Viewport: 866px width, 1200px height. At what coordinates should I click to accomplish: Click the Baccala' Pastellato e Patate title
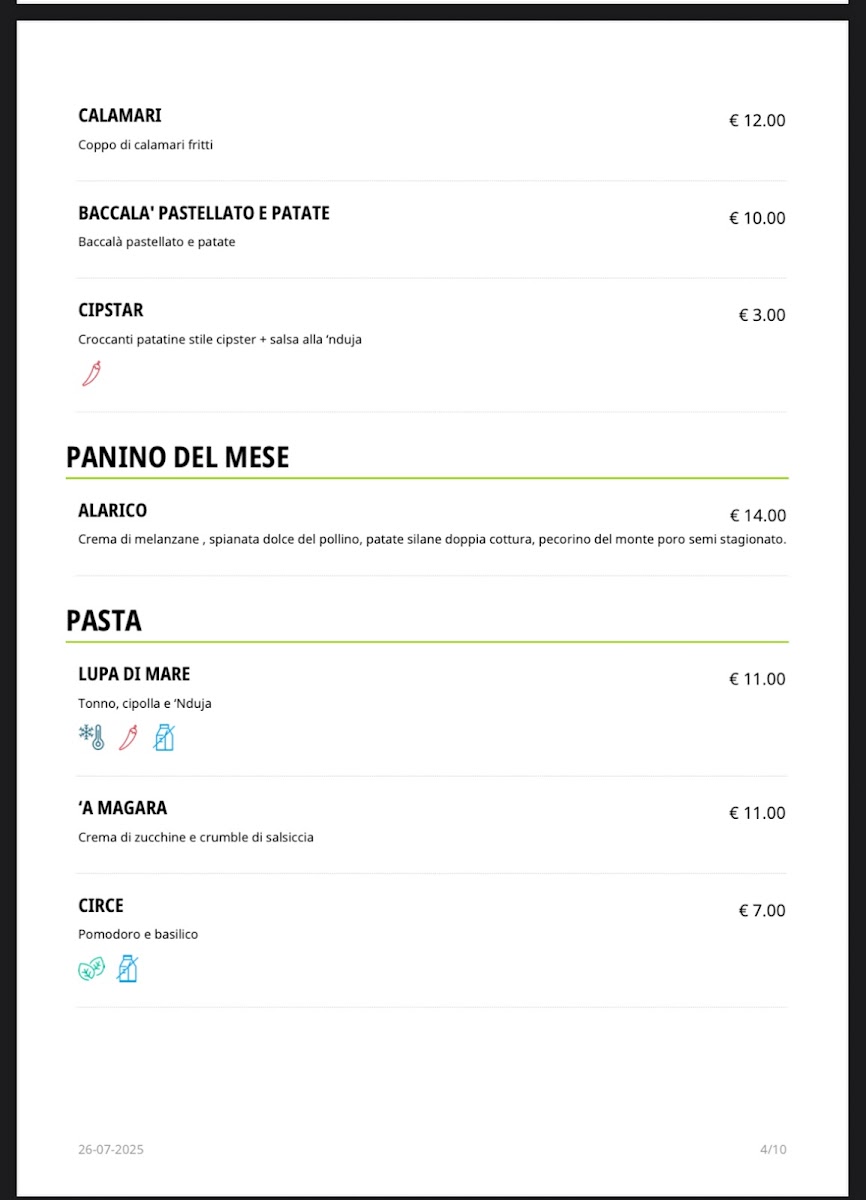[204, 213]
